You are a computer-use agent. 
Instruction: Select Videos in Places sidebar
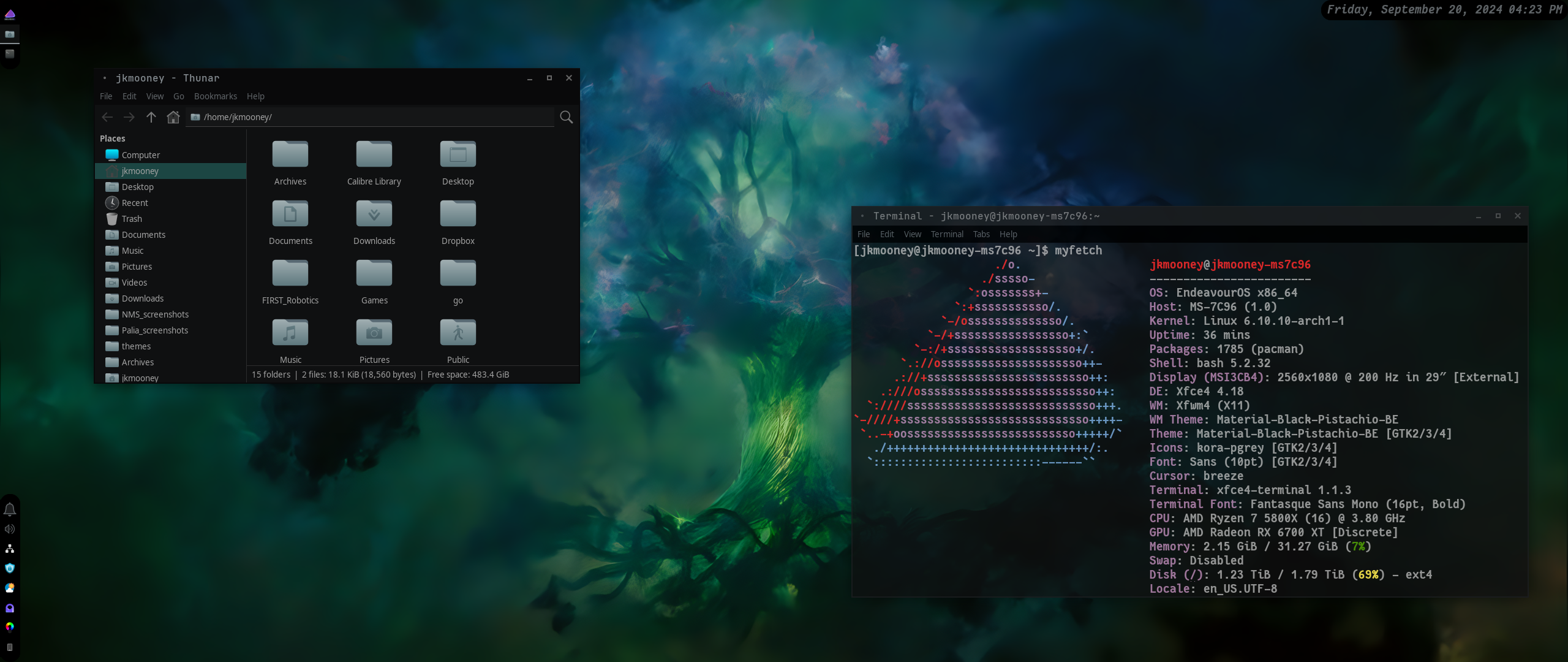170,283
